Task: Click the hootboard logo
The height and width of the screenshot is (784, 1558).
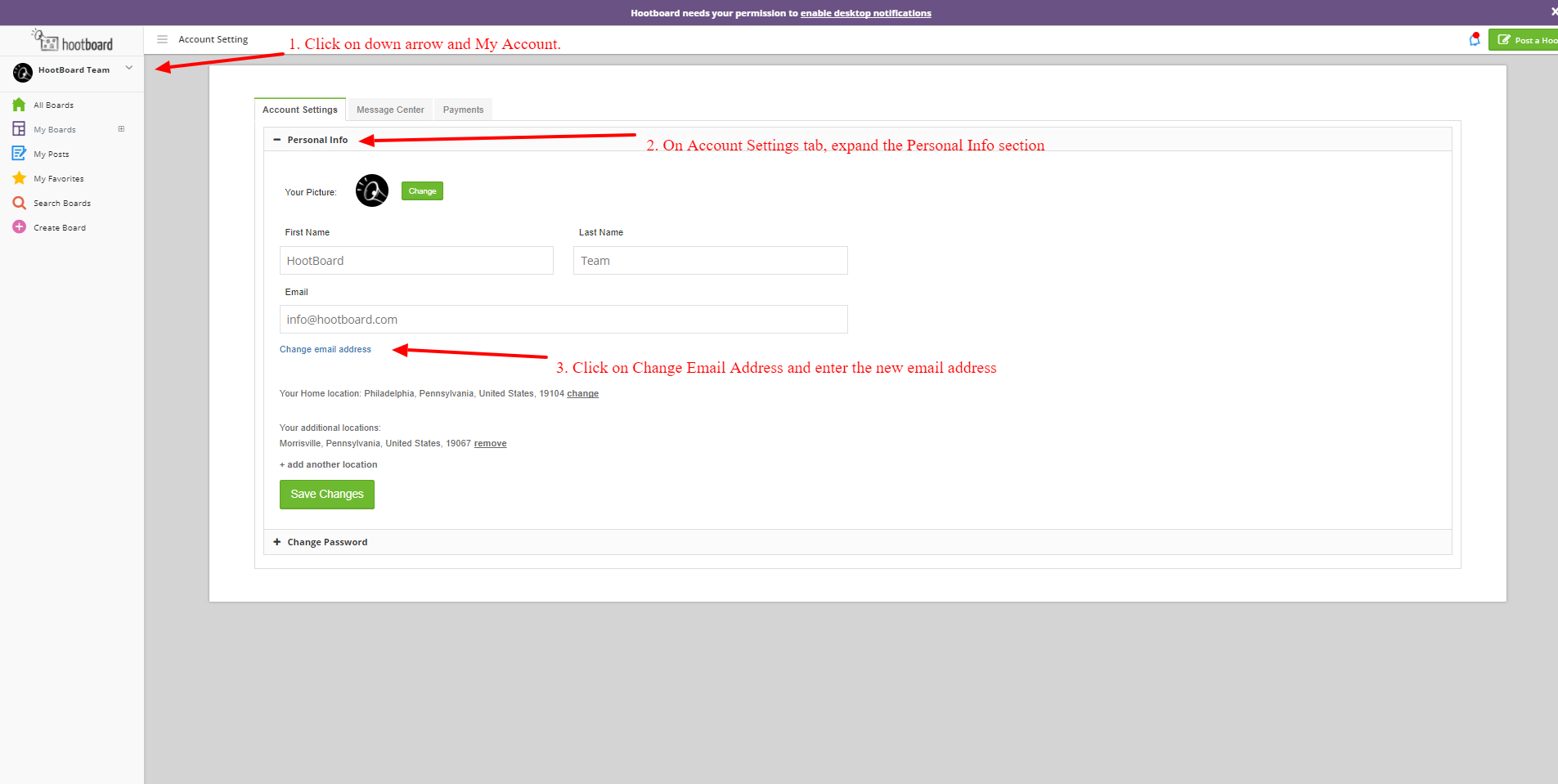Action: [x=72, y=40]
